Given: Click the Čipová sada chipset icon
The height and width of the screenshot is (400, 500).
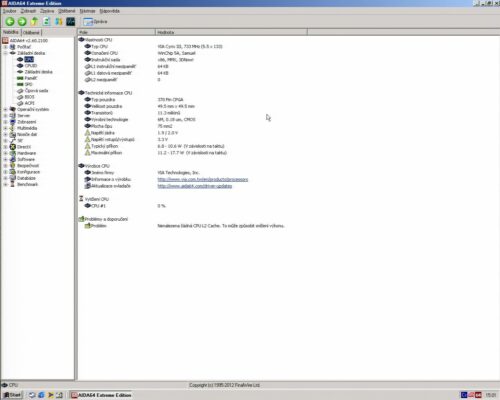Looking at the screenshot, I should tap(20, 91).
